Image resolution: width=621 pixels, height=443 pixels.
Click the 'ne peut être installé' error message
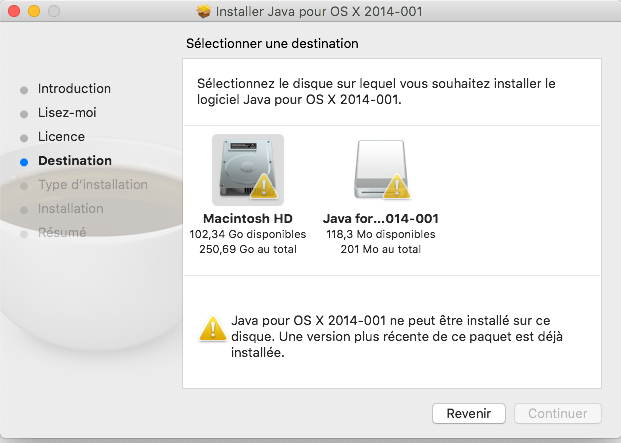[x=397, y=337]
